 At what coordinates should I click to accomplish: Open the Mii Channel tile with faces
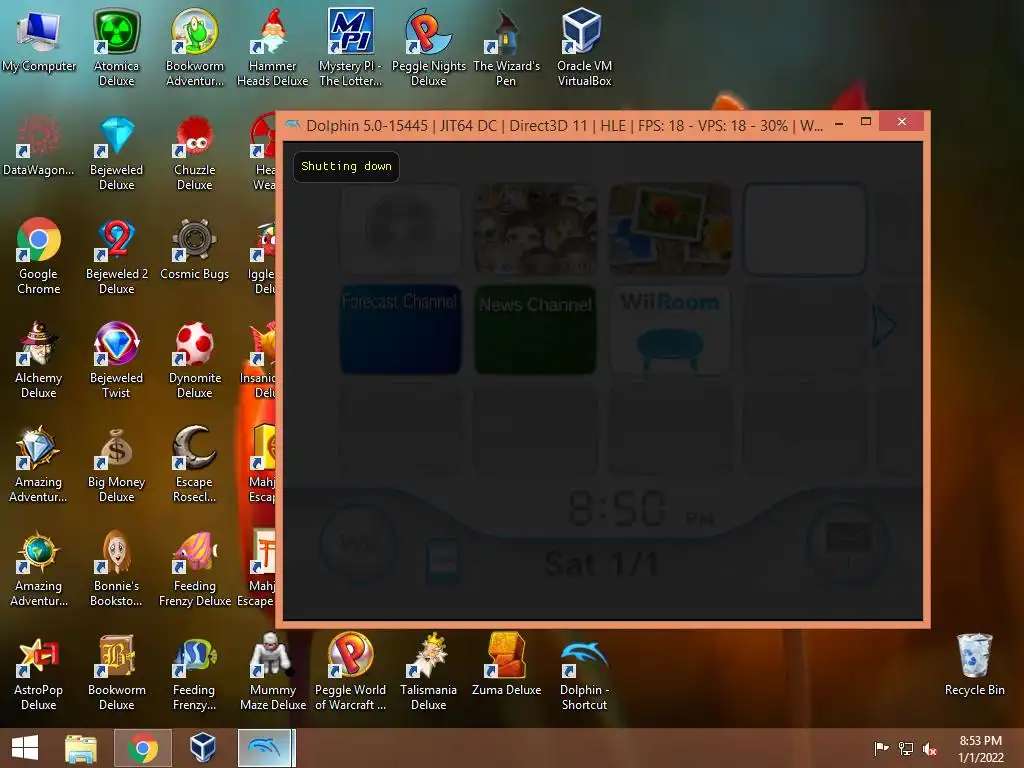(535, 229)
